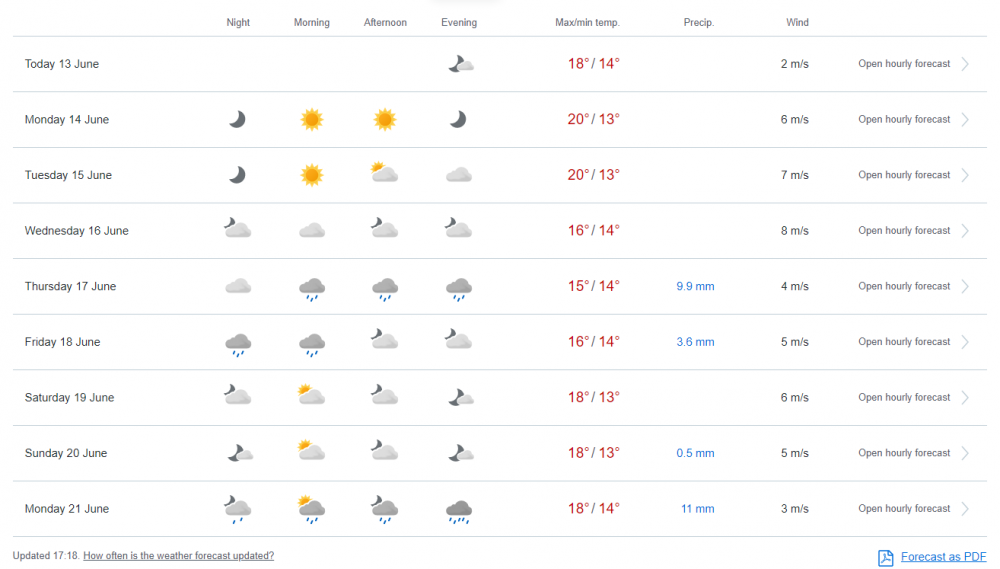Select the Tuesday 15 June row label
The width and height of the screenshot is (1000, 569).
click(68, 175)
